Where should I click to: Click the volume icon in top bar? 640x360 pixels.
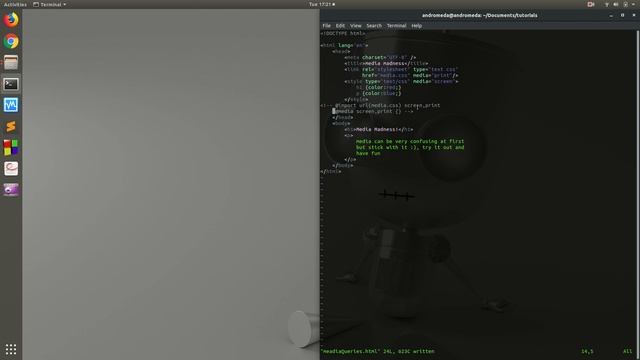616,4
